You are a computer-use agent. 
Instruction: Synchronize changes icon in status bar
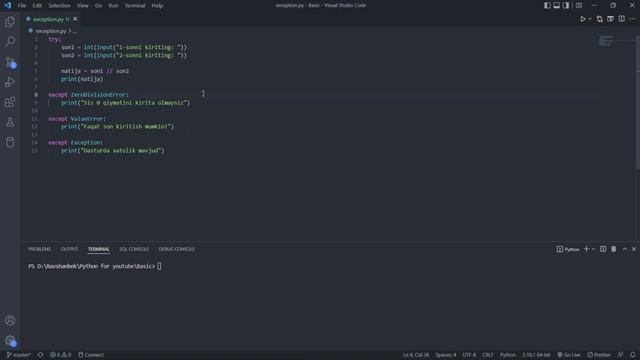pos(40,355)
